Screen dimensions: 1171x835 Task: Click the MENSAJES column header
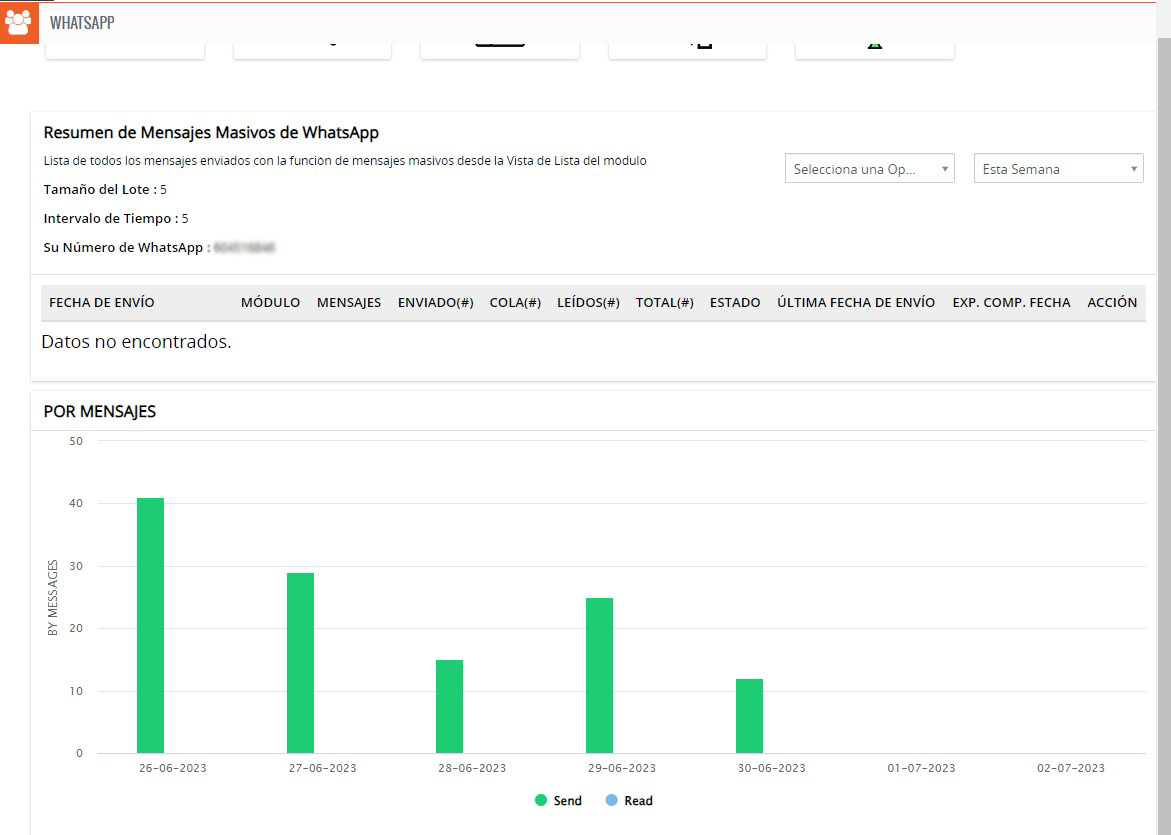(349, 302)
